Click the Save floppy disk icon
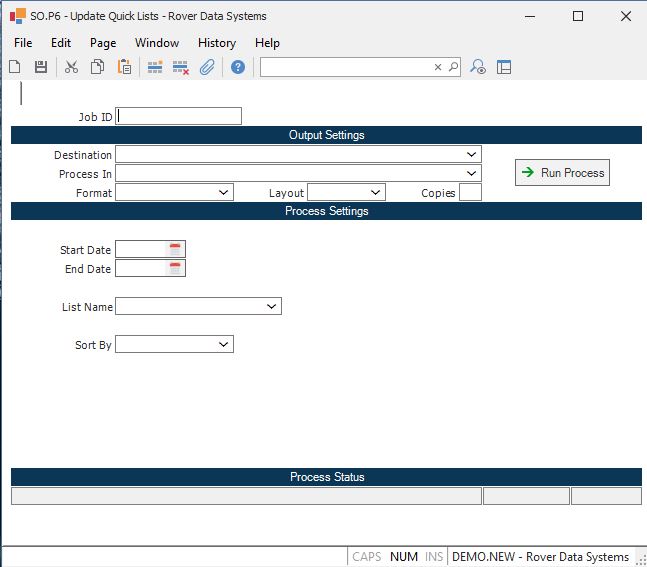647x567 pixels. 41,67
